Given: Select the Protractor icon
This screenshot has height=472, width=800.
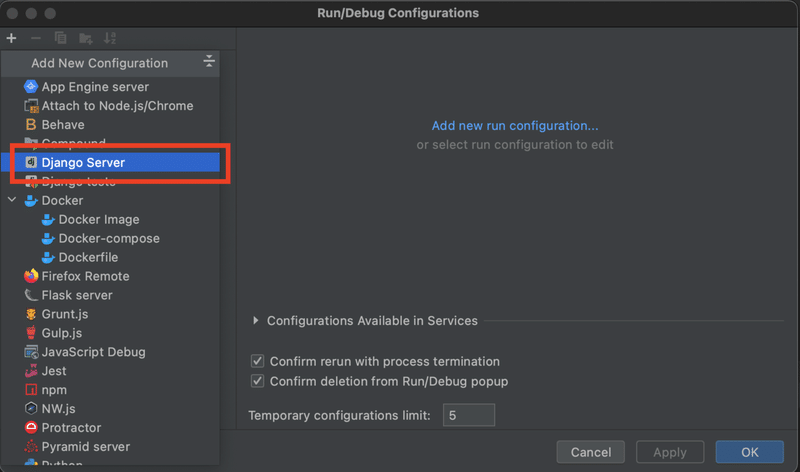Looking at the screenshot, I should click(31, 428).
